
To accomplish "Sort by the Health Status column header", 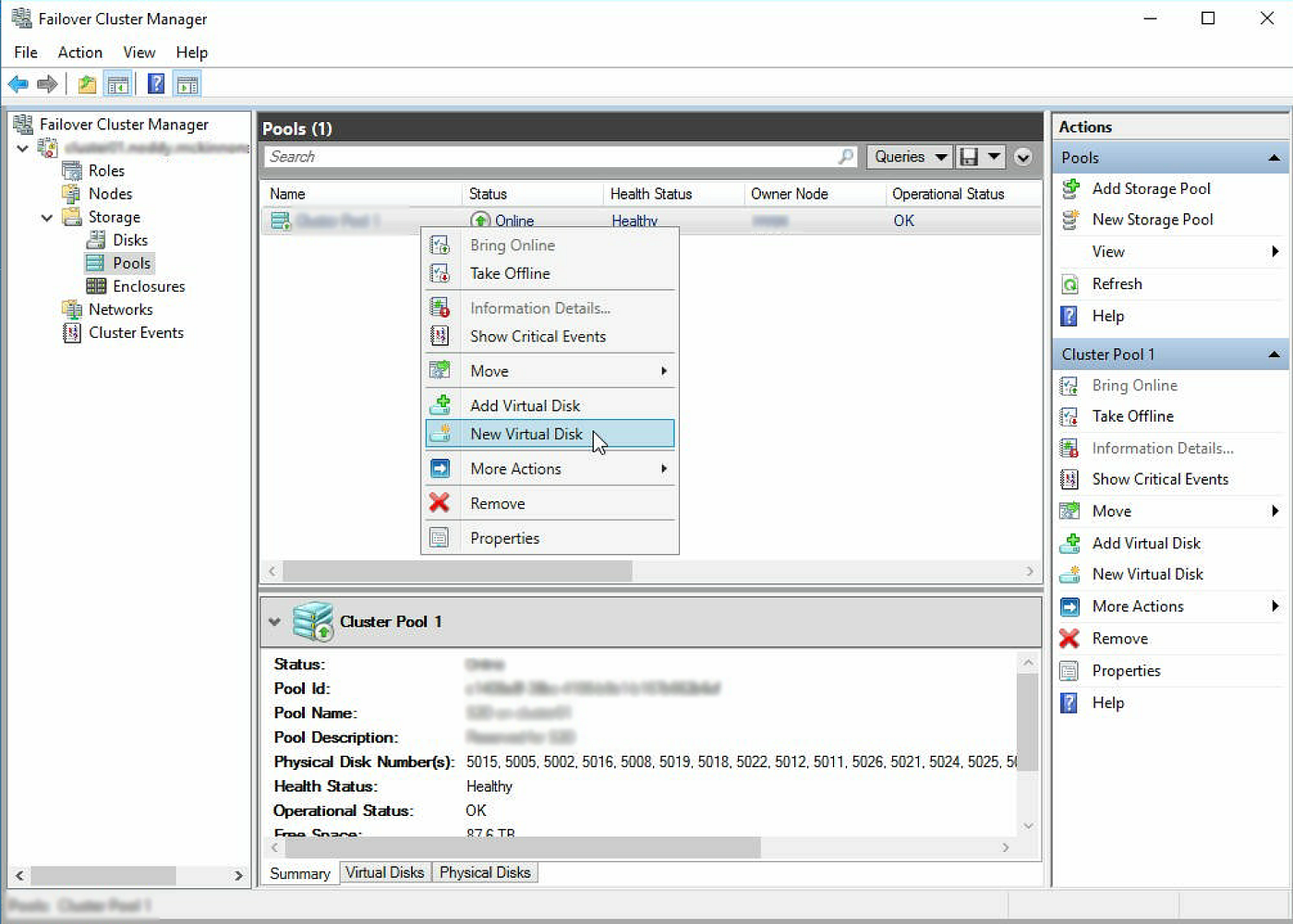I will tap(673, 194).
